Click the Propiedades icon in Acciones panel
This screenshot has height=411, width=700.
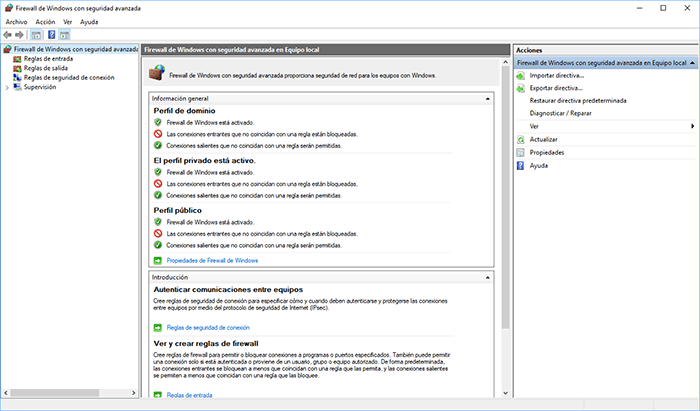pyautogui.click(x=520, y=153)
